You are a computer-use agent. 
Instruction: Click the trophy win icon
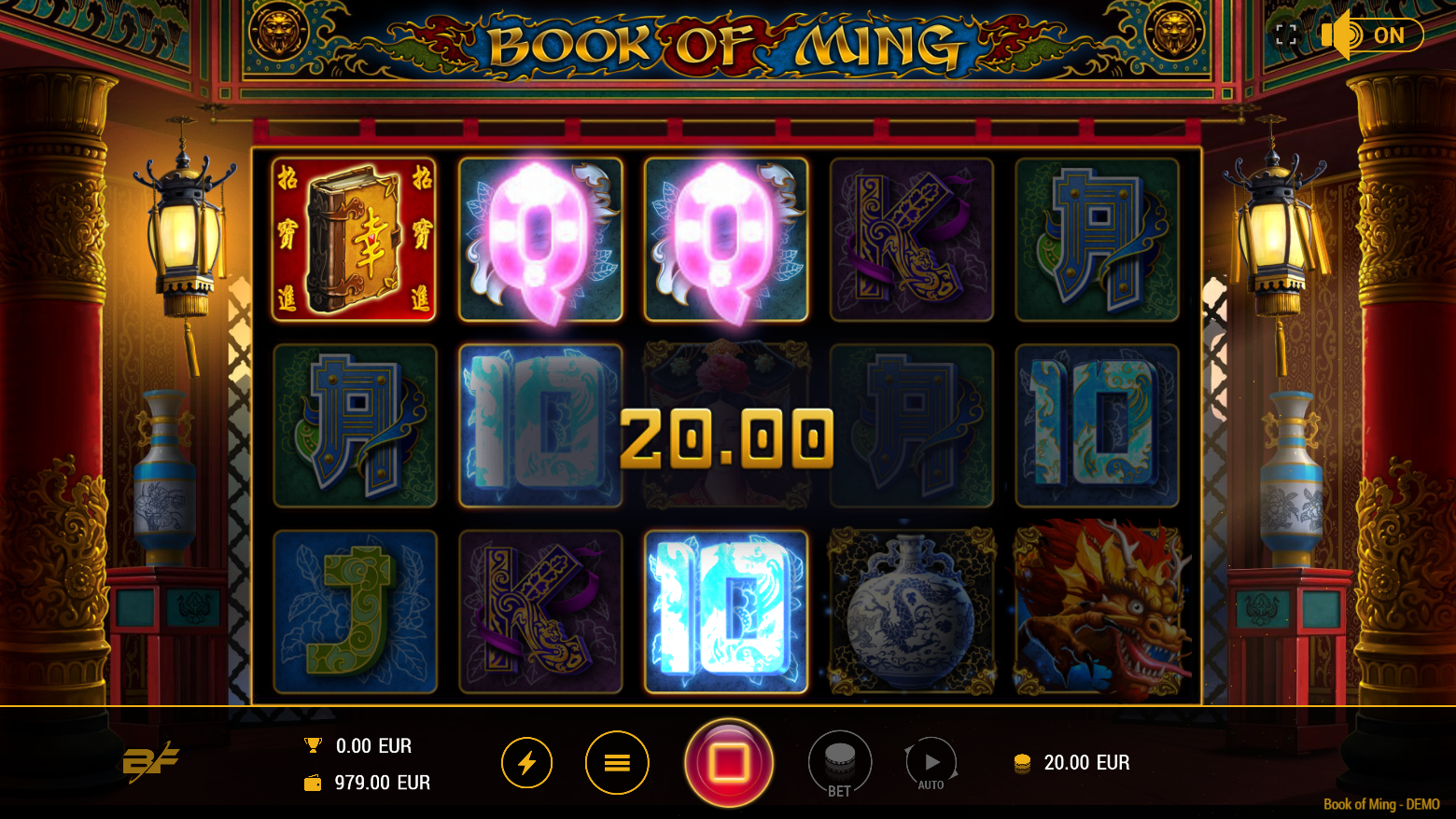tap(314, 745)
